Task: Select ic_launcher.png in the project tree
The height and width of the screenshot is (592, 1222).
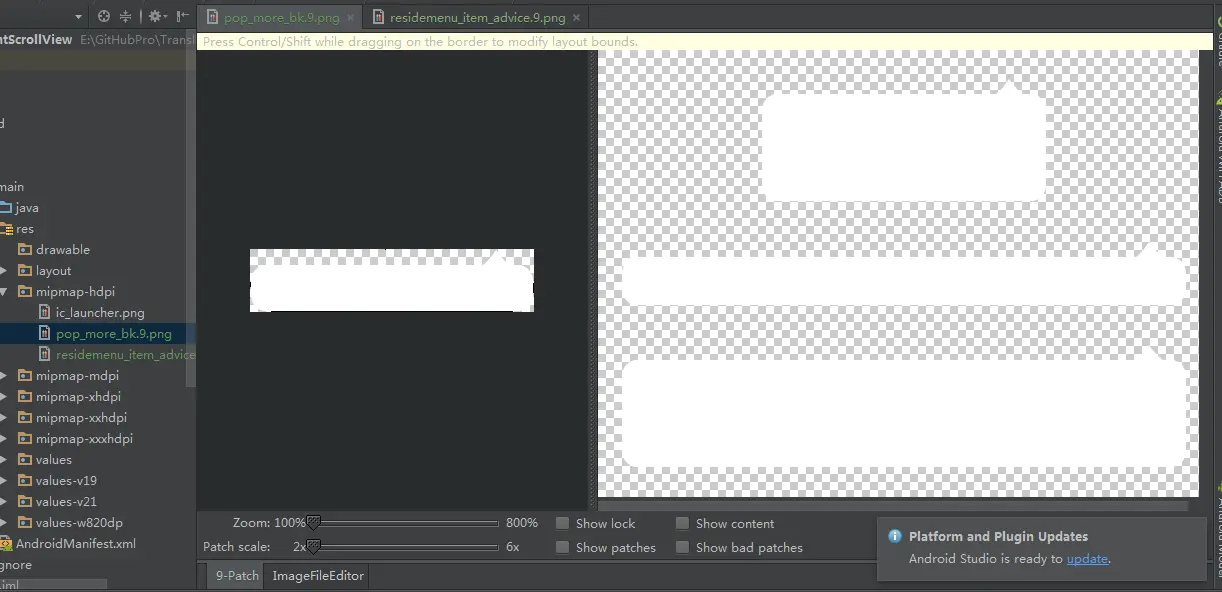Action: 100,313
